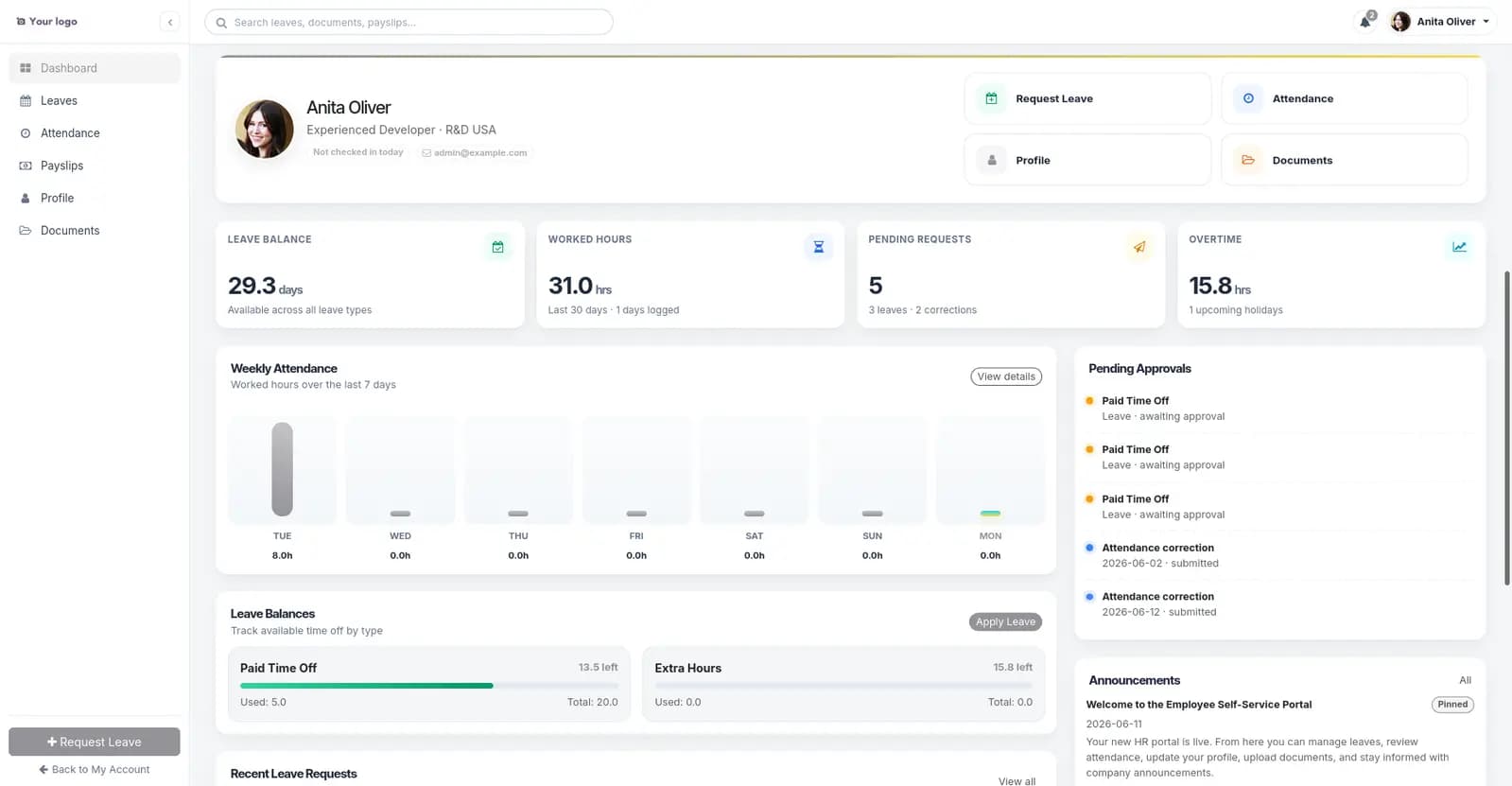Click the Overtime chart icon
This screenshot has width=1512, height=786.
coord(1460,247)
